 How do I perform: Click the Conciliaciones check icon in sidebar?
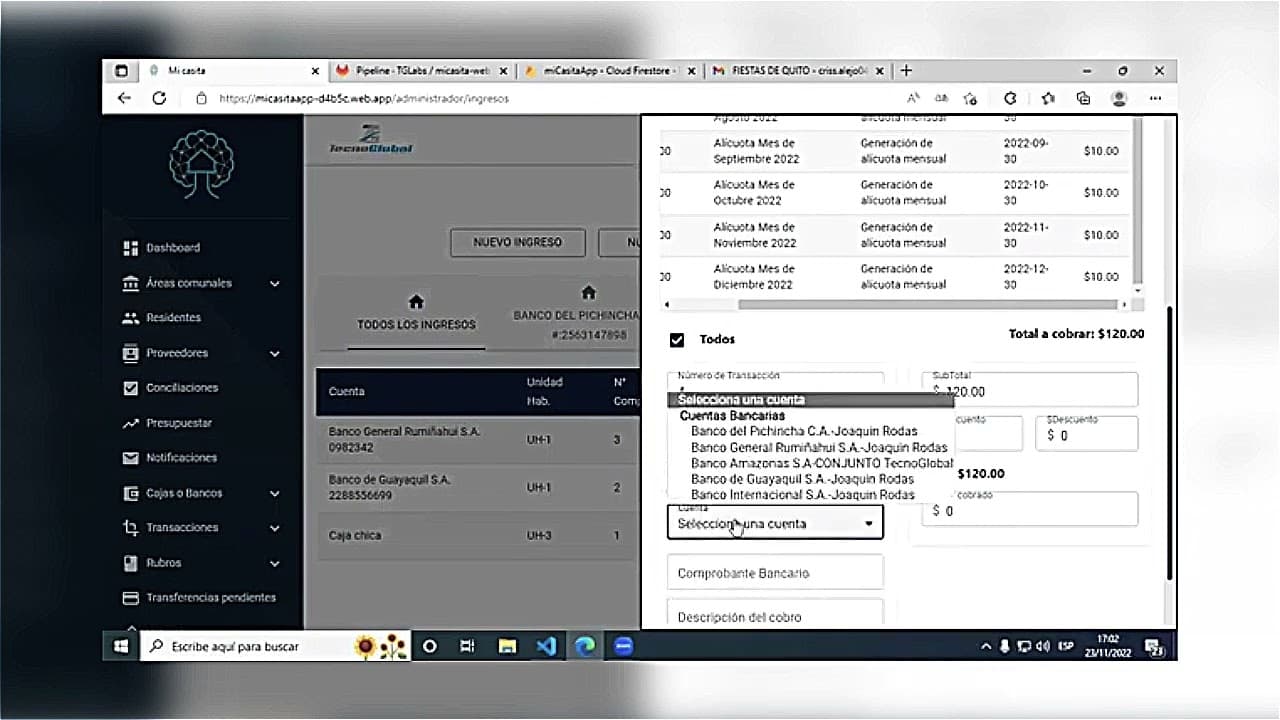tap(130, 388)
